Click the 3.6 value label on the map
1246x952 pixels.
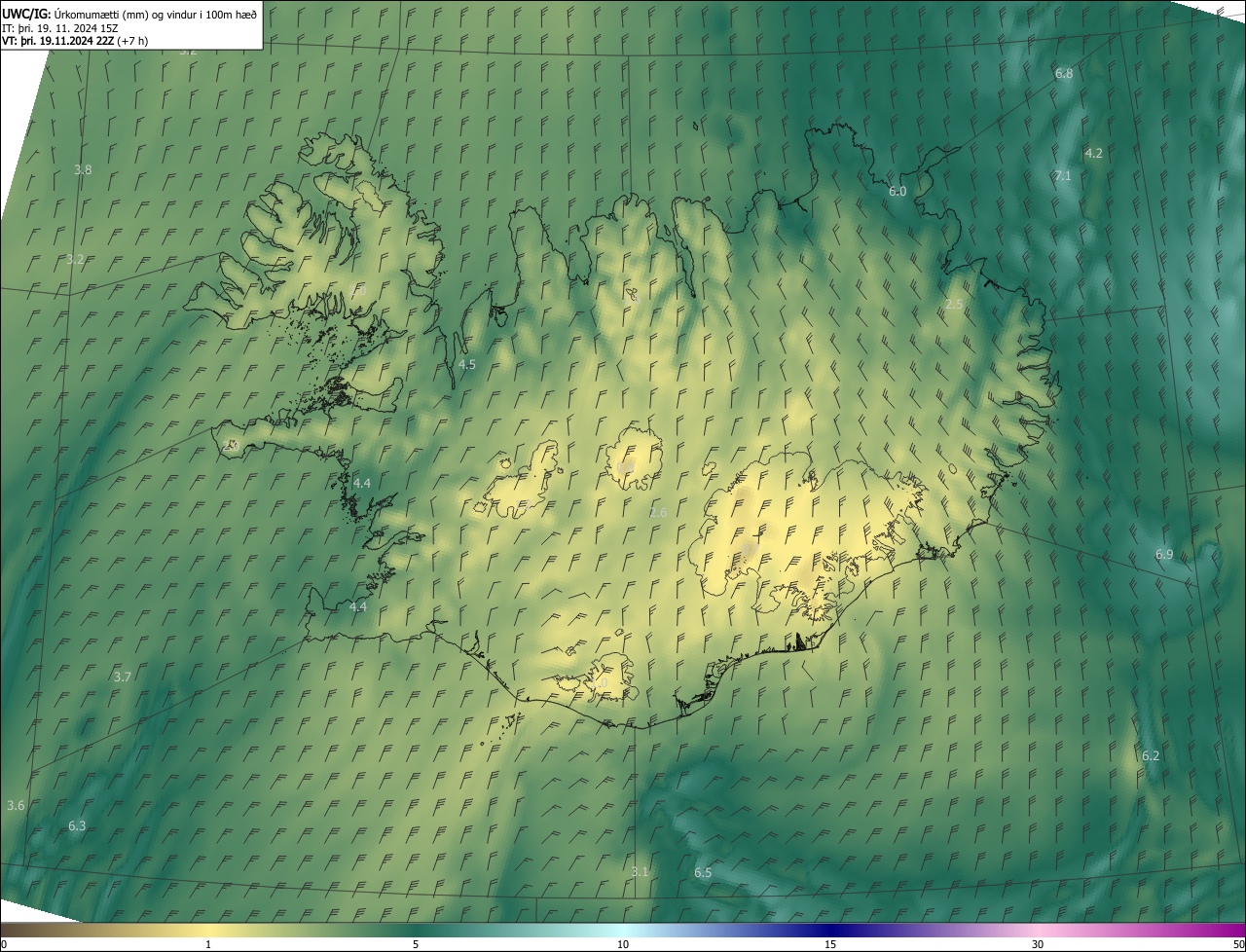16,805
